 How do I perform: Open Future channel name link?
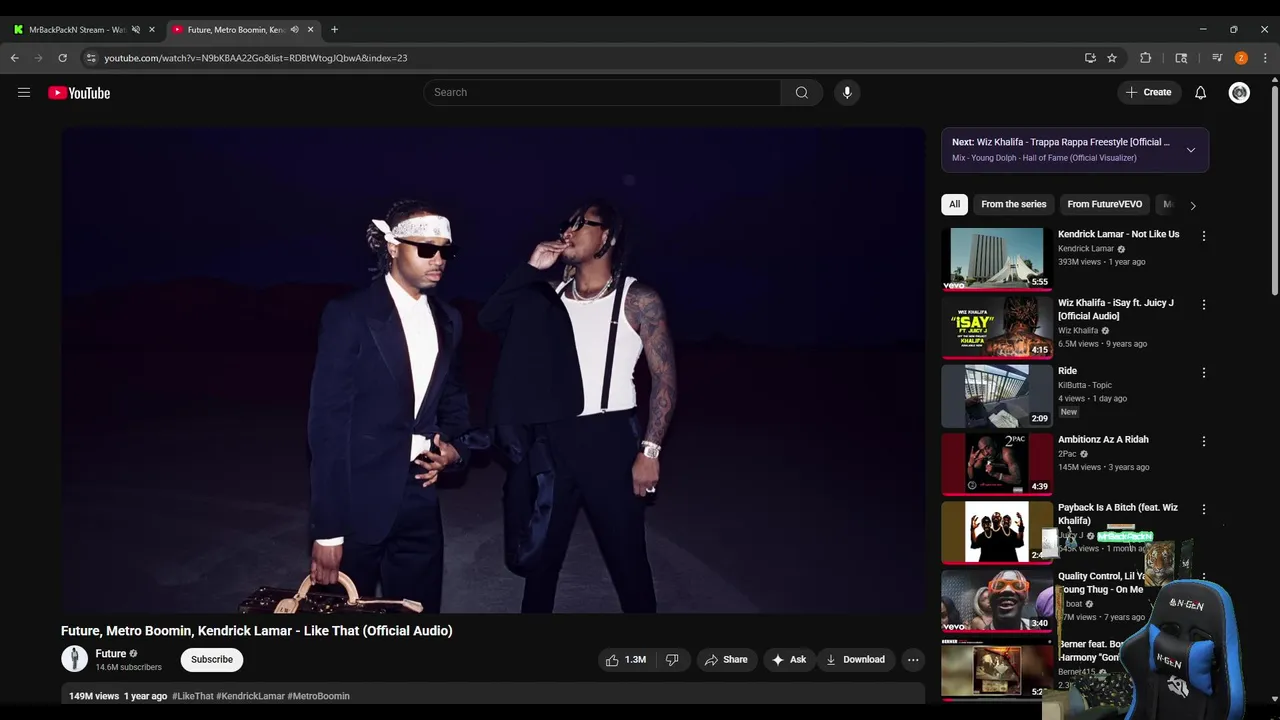[x=110, y=654]
